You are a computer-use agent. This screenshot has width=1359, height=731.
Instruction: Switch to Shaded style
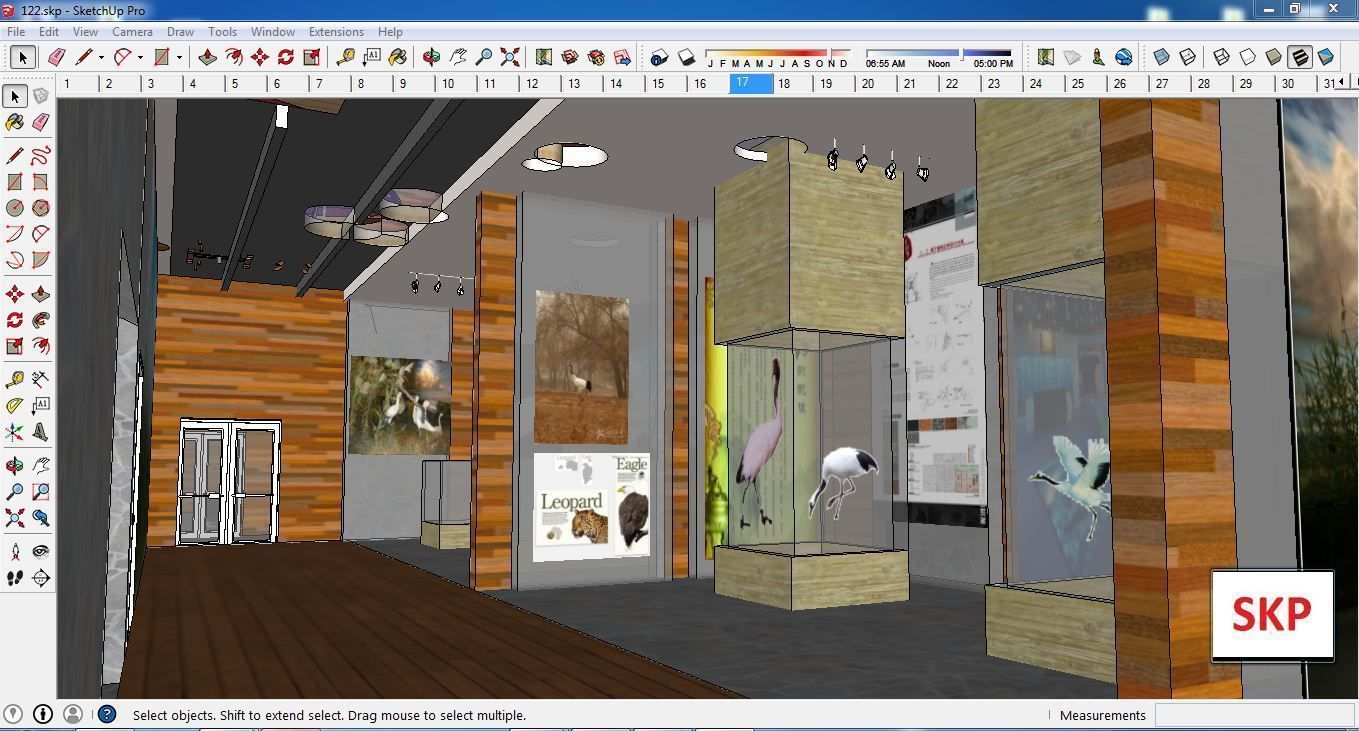coord(1274,57)
